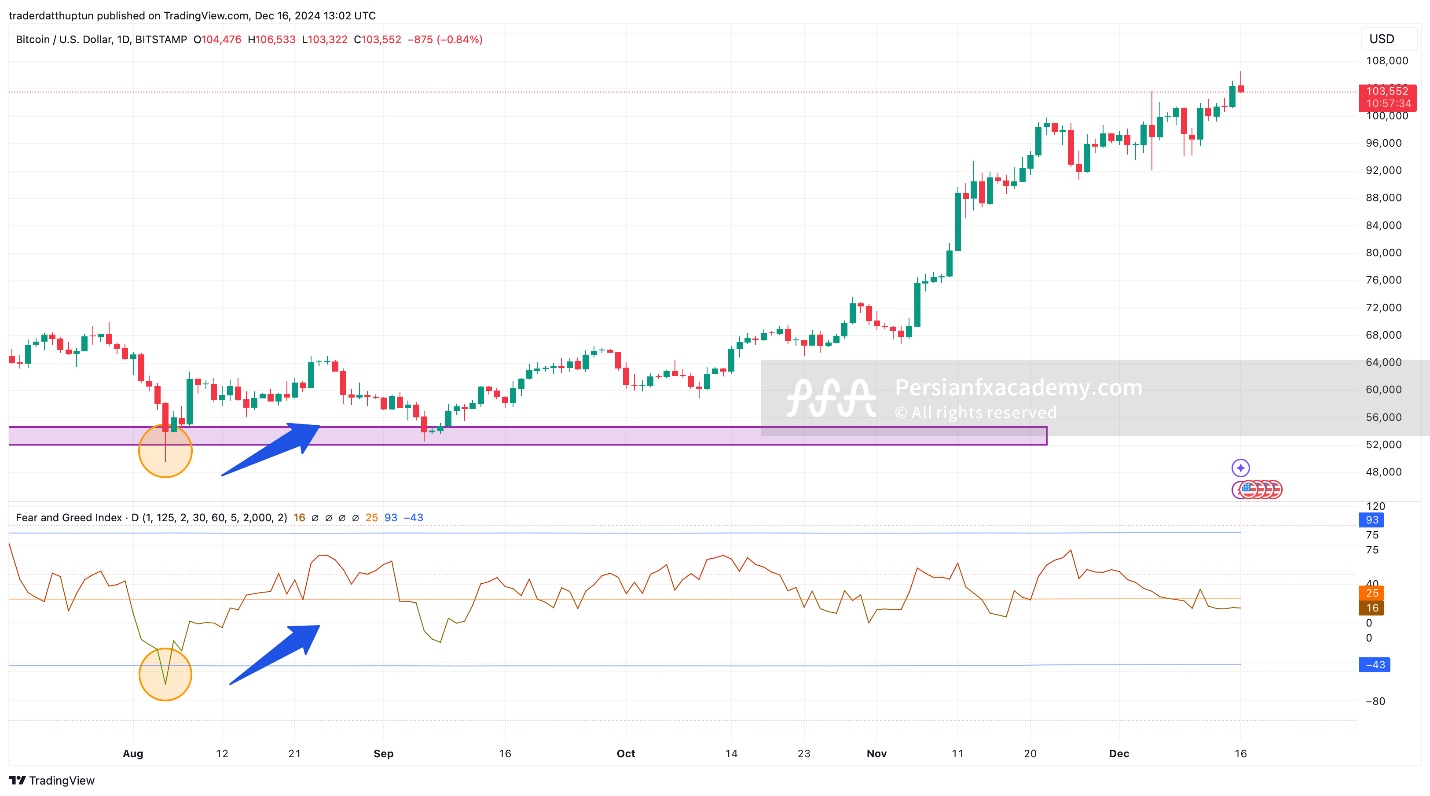The image size is (1430, 796).
Task: Click the −875 (−0.84%) change value
Action: tap(445, 40)
